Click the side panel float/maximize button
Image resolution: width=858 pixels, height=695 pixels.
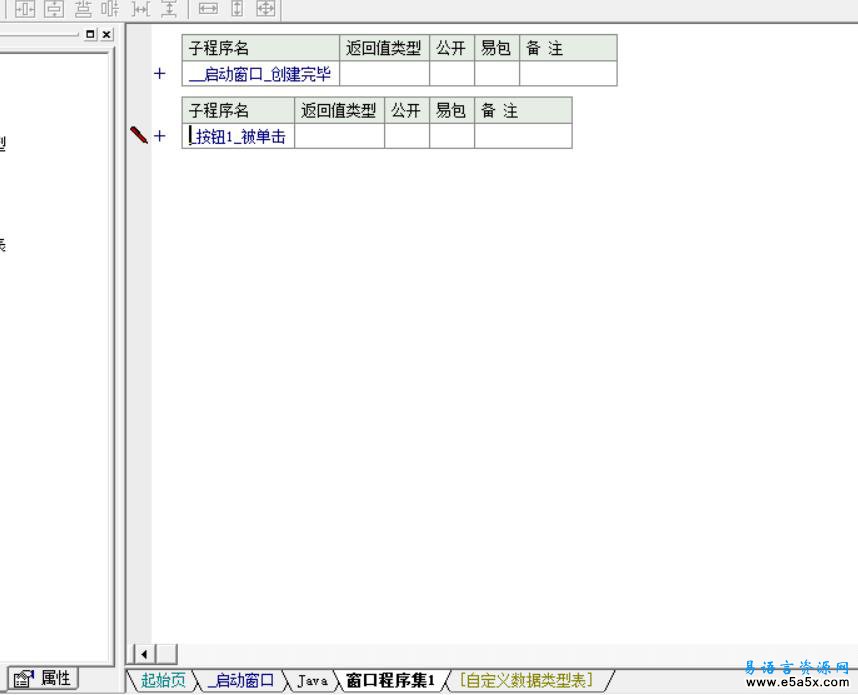[91, 34]
